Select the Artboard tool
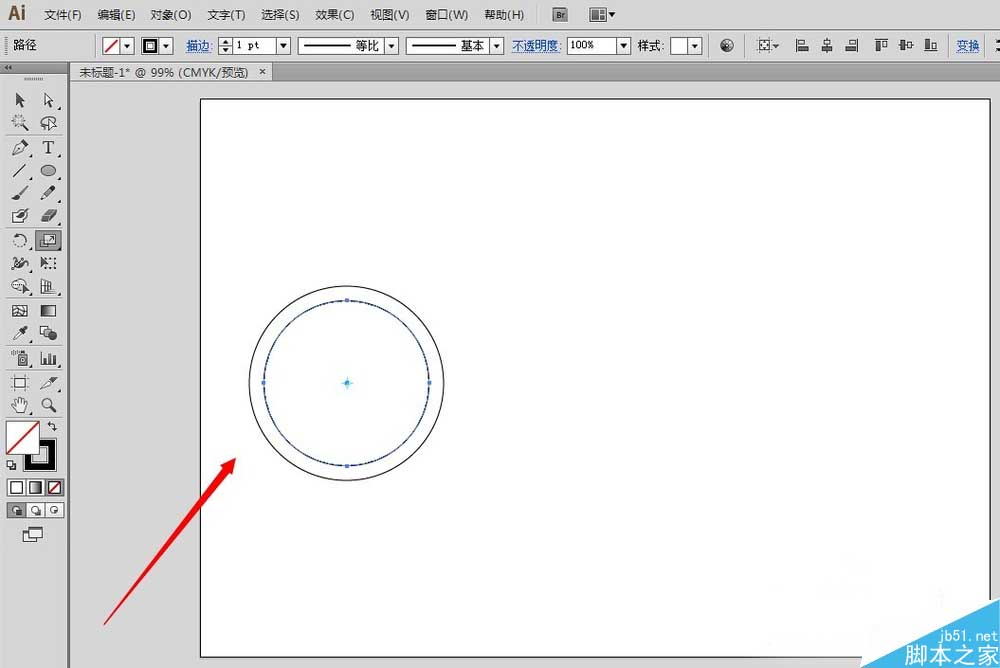This screenshot has height=668, width=1000. pos(20,383)
